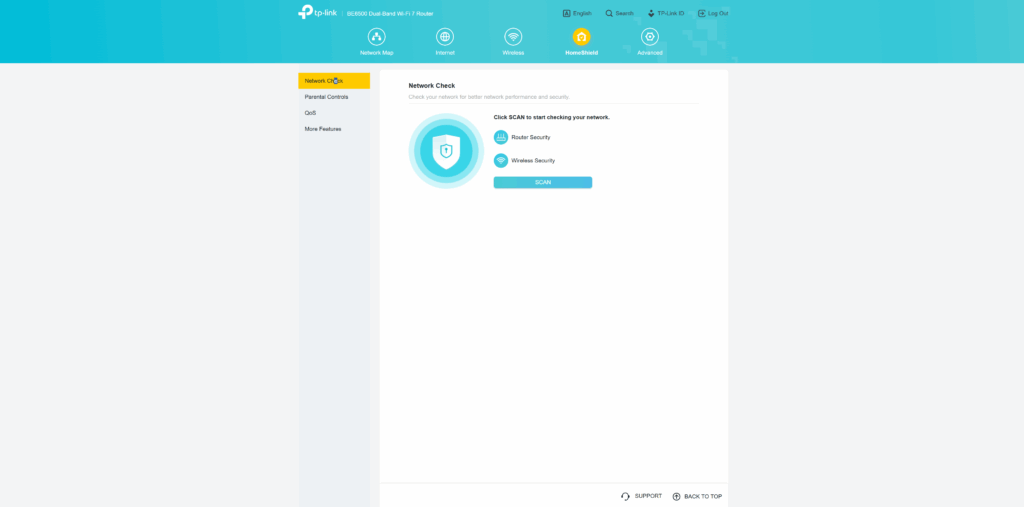
Task: Open the Wireless wifi icon
Action: tap(513, 37)
